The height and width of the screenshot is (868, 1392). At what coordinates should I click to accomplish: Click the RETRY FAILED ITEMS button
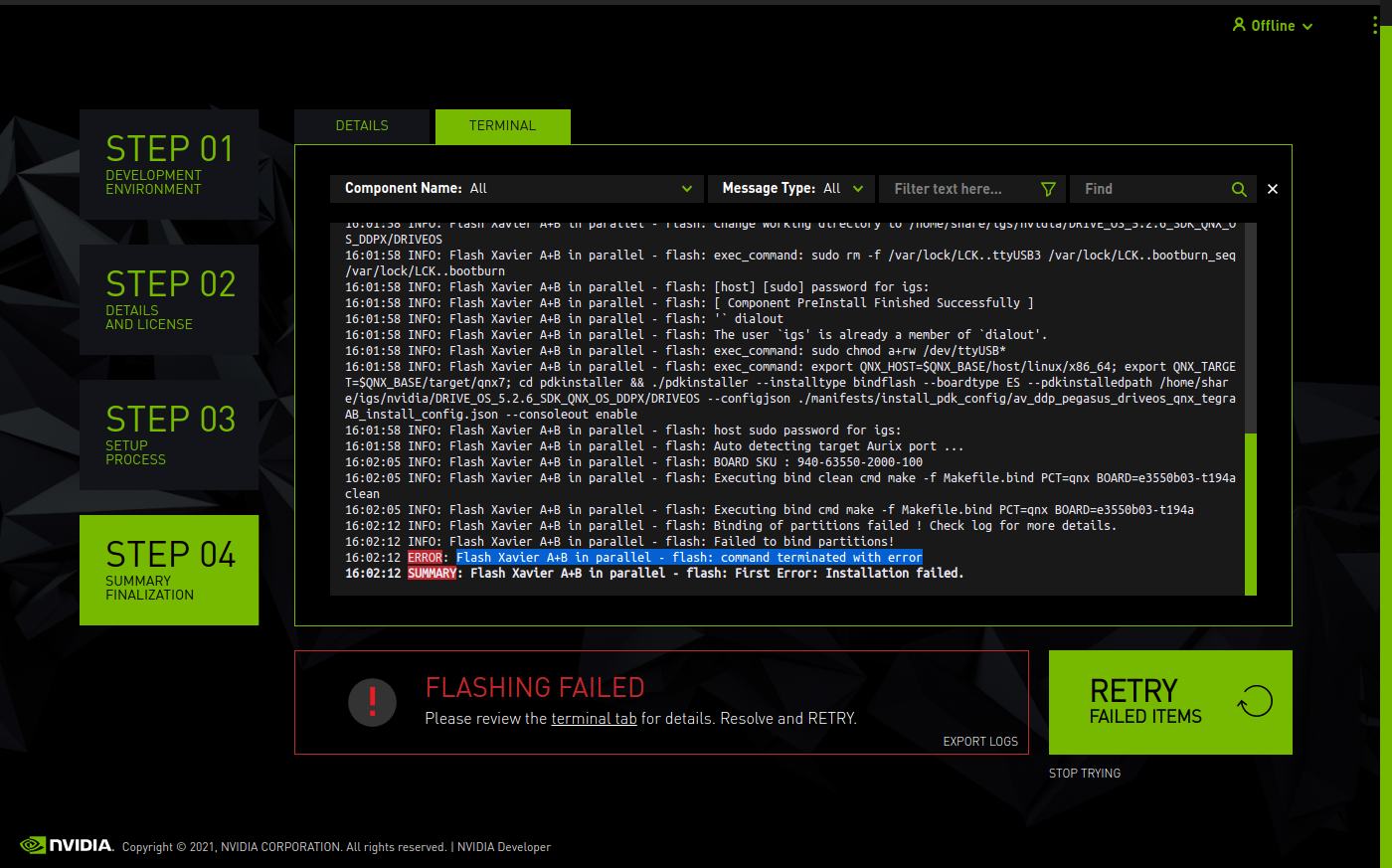(1170, 702)
